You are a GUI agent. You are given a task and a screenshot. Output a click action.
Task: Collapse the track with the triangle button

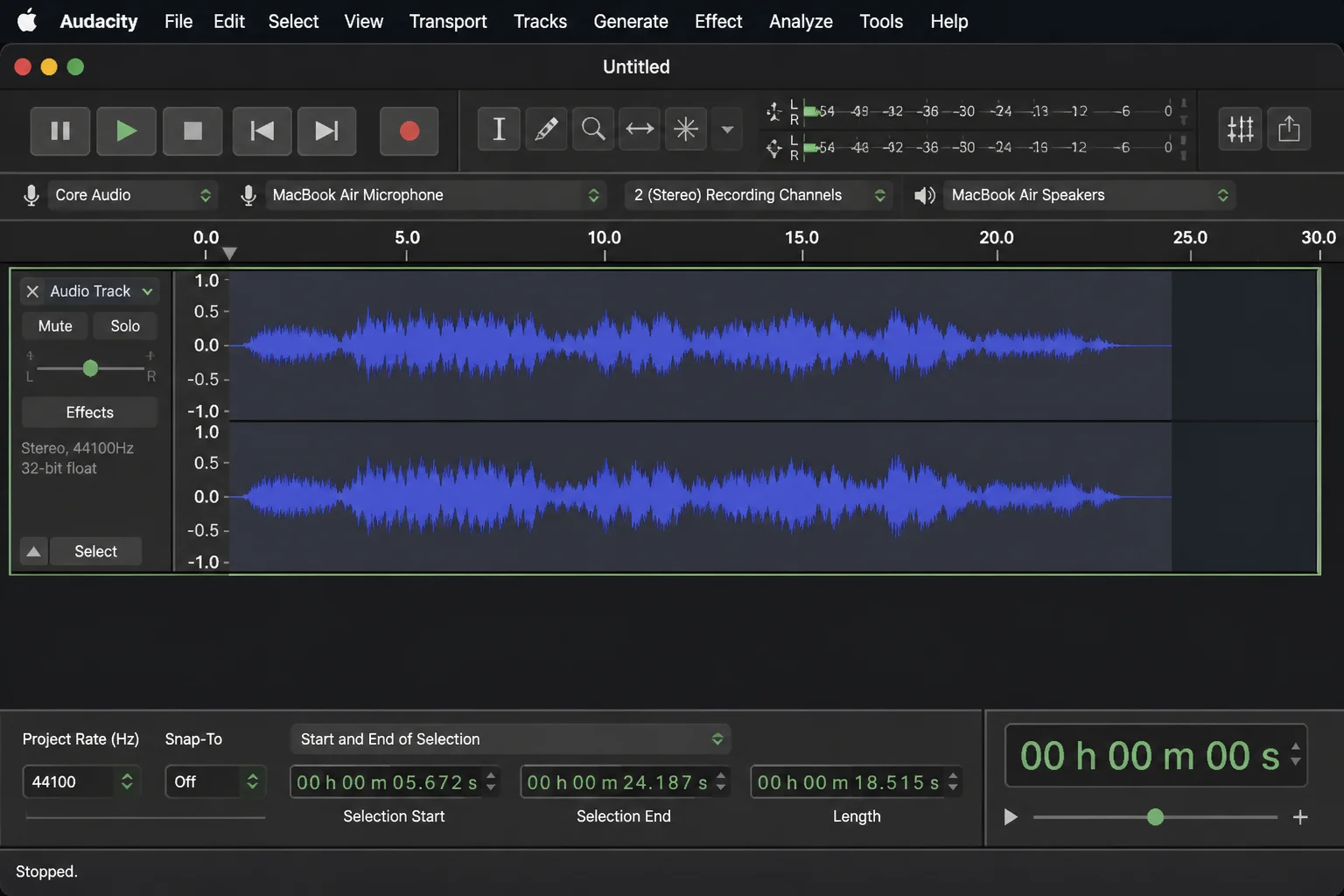33,551
